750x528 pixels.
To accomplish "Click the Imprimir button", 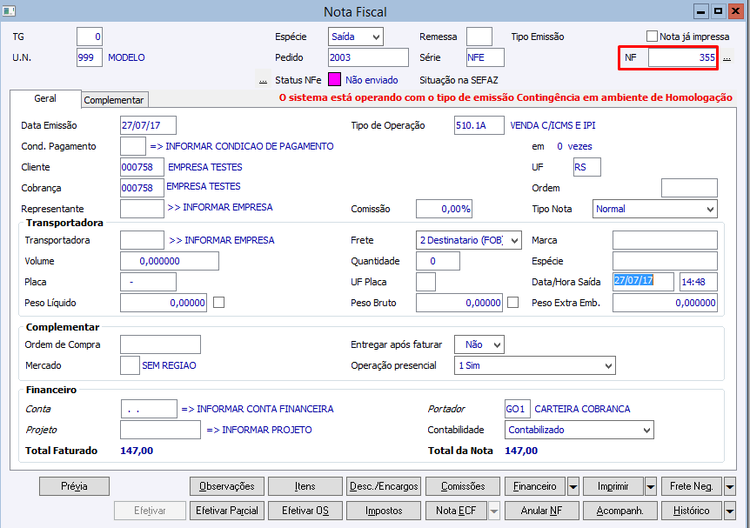I will coord(613,486).
